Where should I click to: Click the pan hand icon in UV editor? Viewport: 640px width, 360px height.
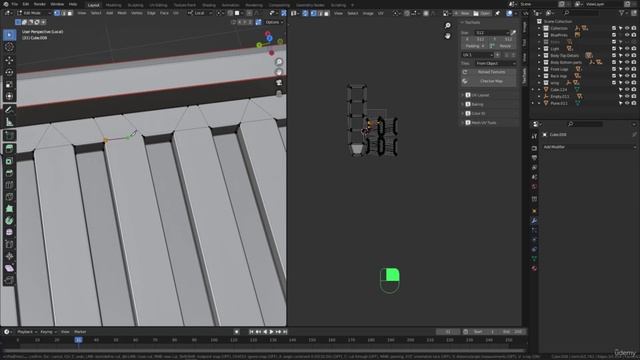click(x=448, y=36)
